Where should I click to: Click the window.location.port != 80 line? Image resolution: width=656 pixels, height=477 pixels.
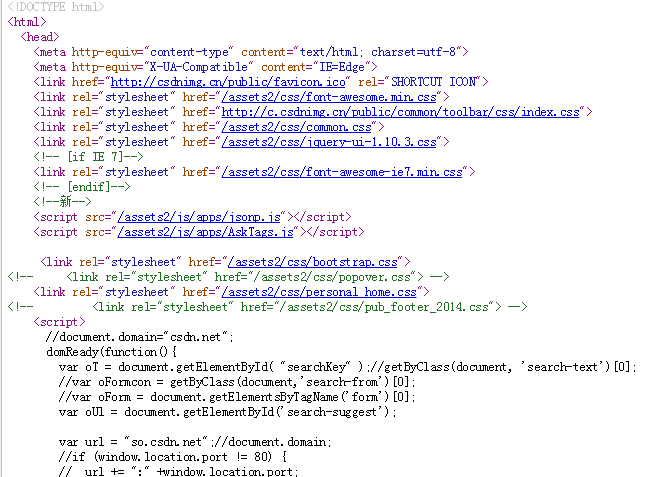[x=172, y=457]
